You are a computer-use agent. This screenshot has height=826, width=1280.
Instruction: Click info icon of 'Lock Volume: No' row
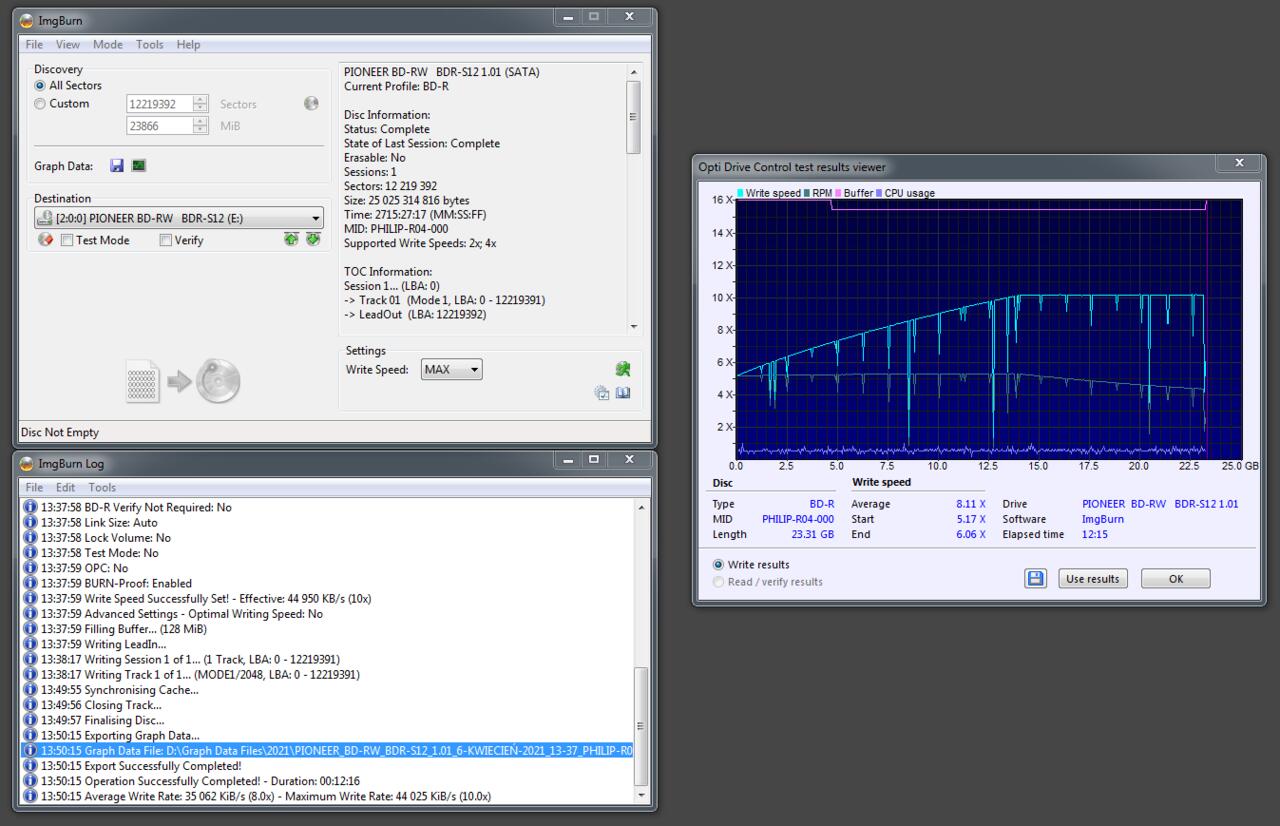30,538
